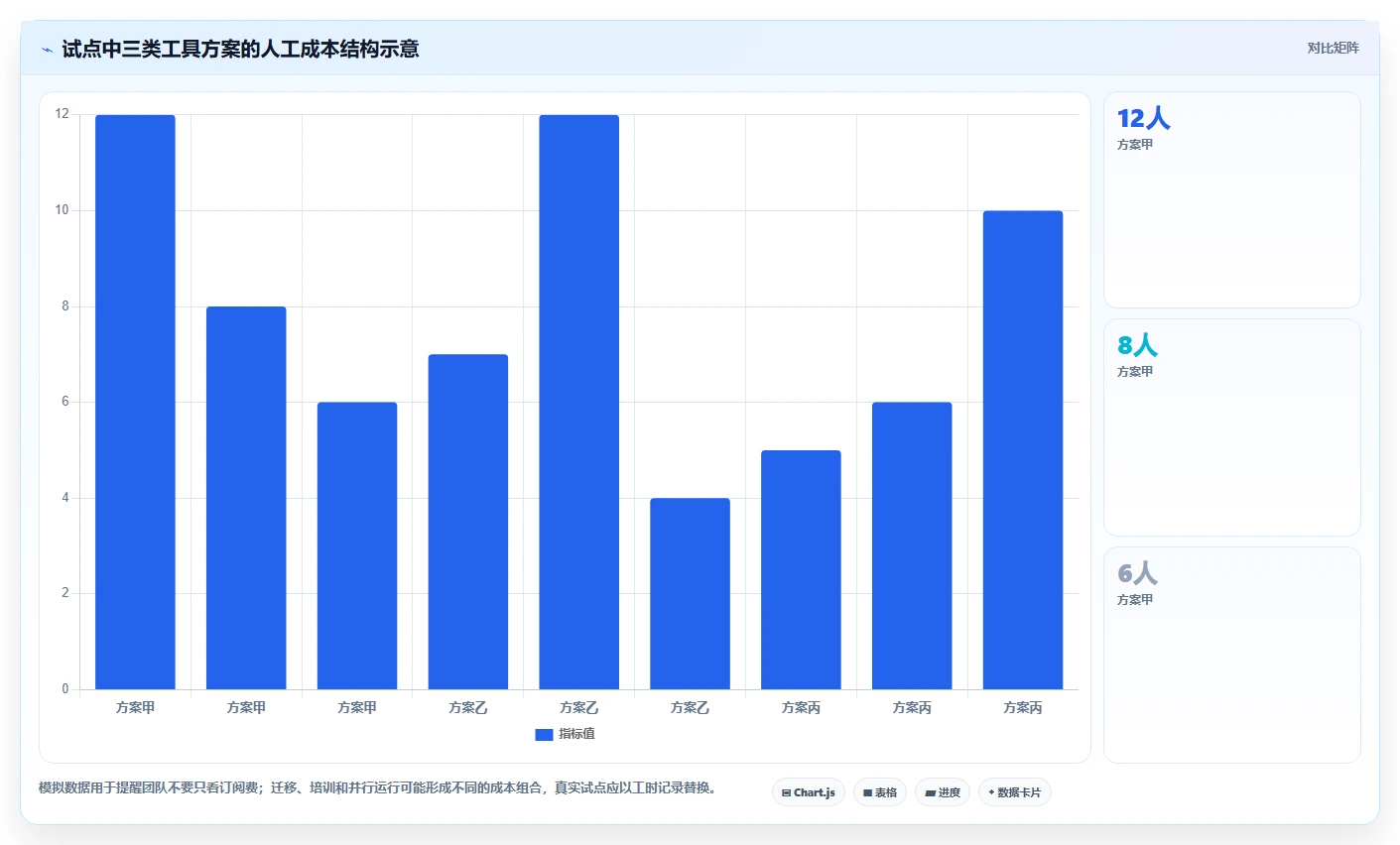This screenshot has height=845, width=1400.
Task: Click the y-axis label 12
Action: pyautogui.click(x=63, y=114)
